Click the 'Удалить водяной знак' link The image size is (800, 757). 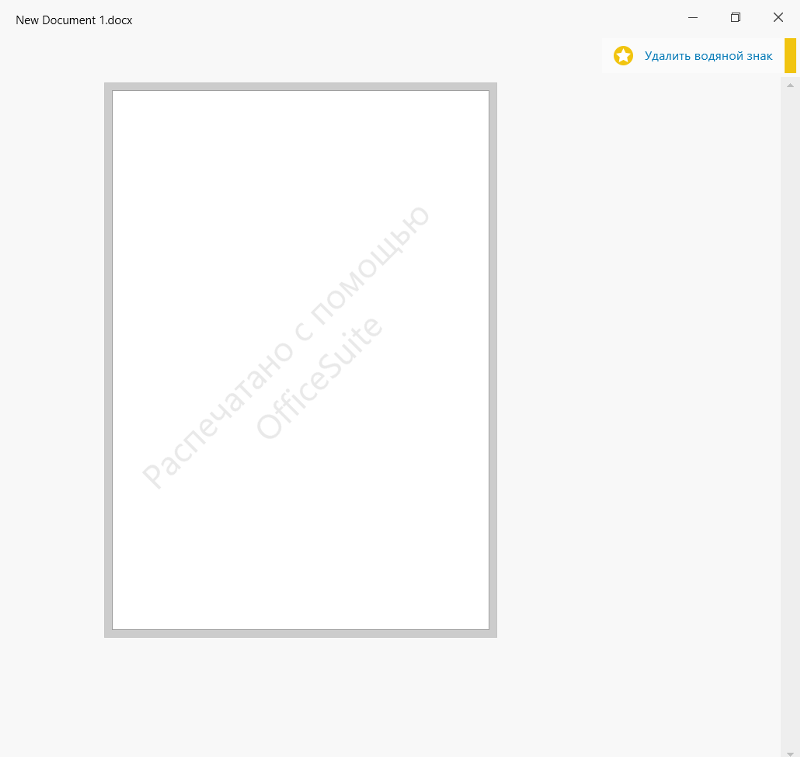(x=708, y=56)
